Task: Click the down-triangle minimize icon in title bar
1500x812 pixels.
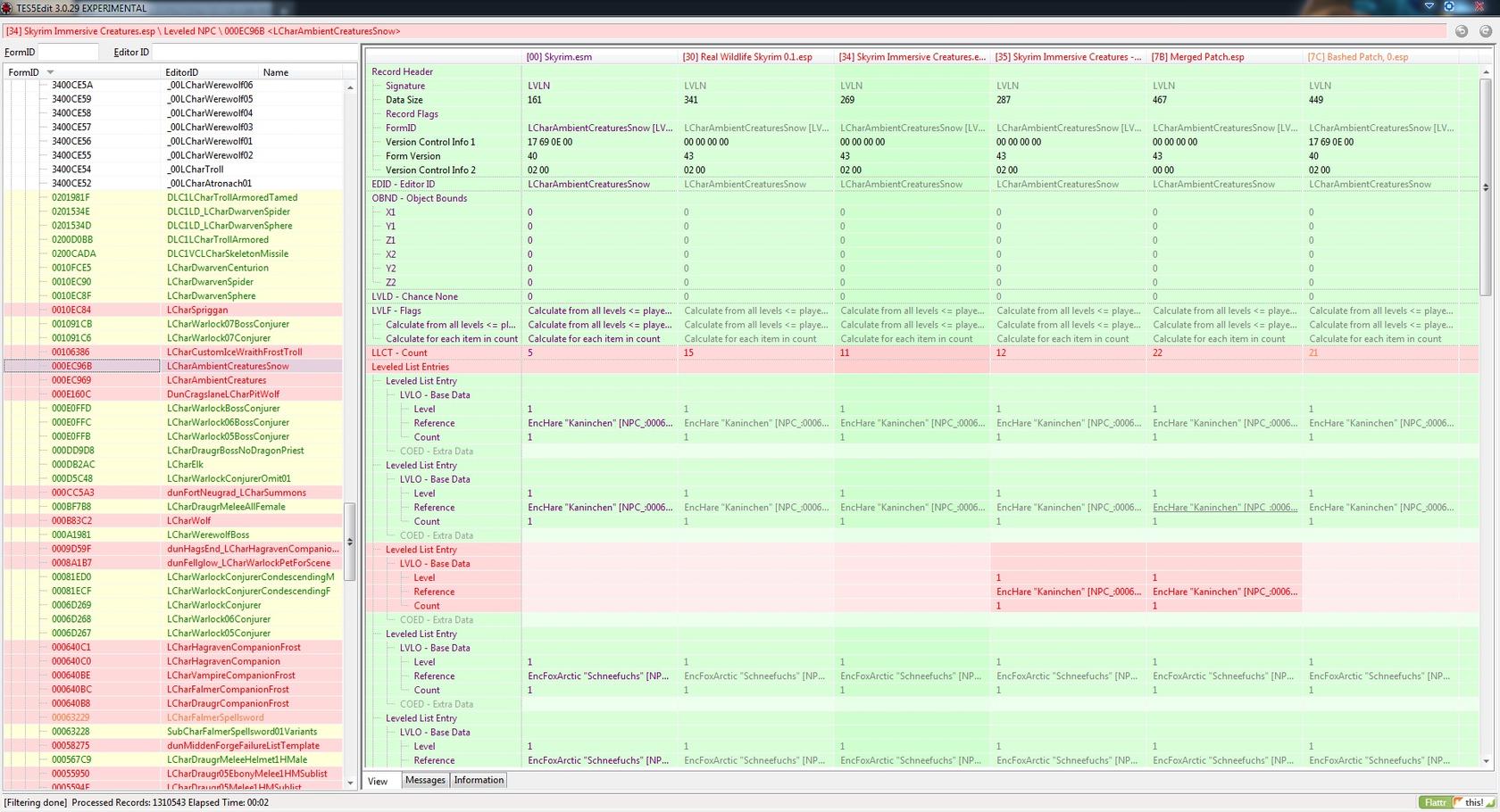Action: [x=1429, y=6]
